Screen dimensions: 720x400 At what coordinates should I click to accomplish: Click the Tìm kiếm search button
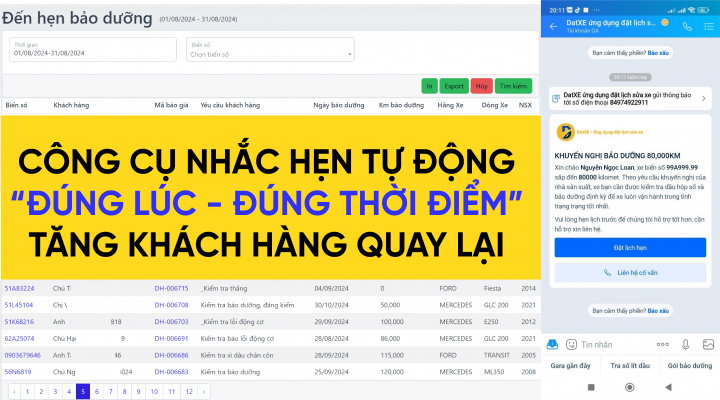513,86
